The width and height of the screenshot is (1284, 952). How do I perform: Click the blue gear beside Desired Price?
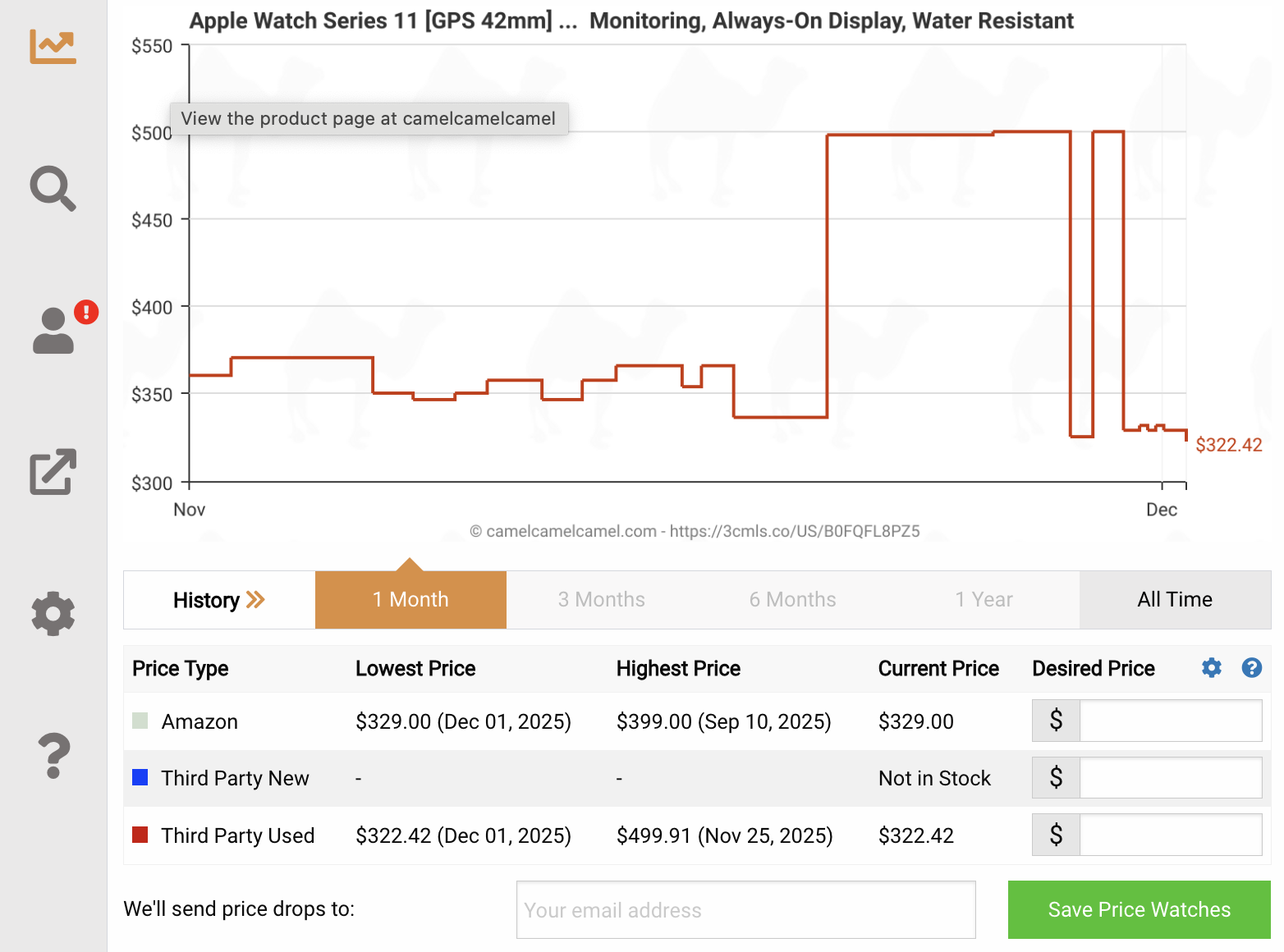pos(1211,668)
